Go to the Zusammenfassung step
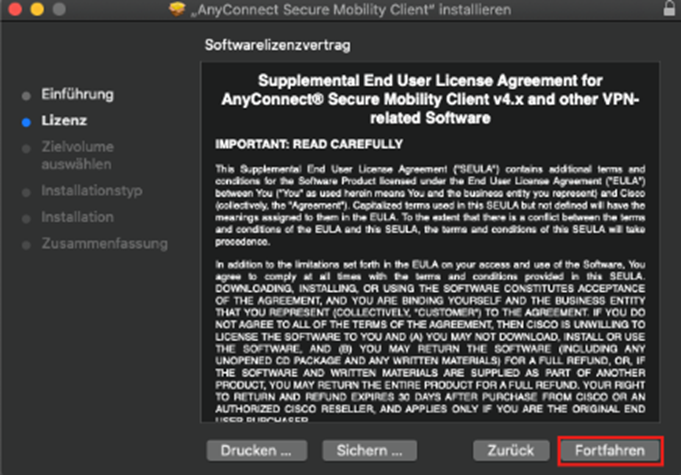This screenshot has width=681, height=475. point(104,244)
